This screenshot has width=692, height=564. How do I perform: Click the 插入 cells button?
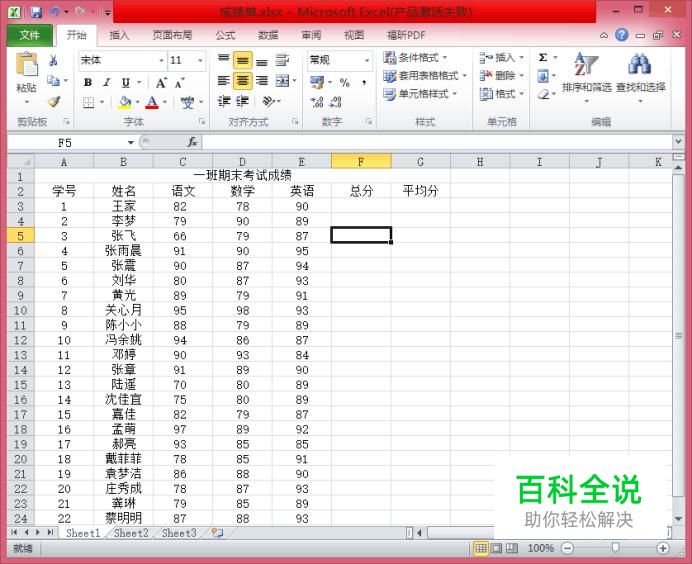tap(502, 57)
